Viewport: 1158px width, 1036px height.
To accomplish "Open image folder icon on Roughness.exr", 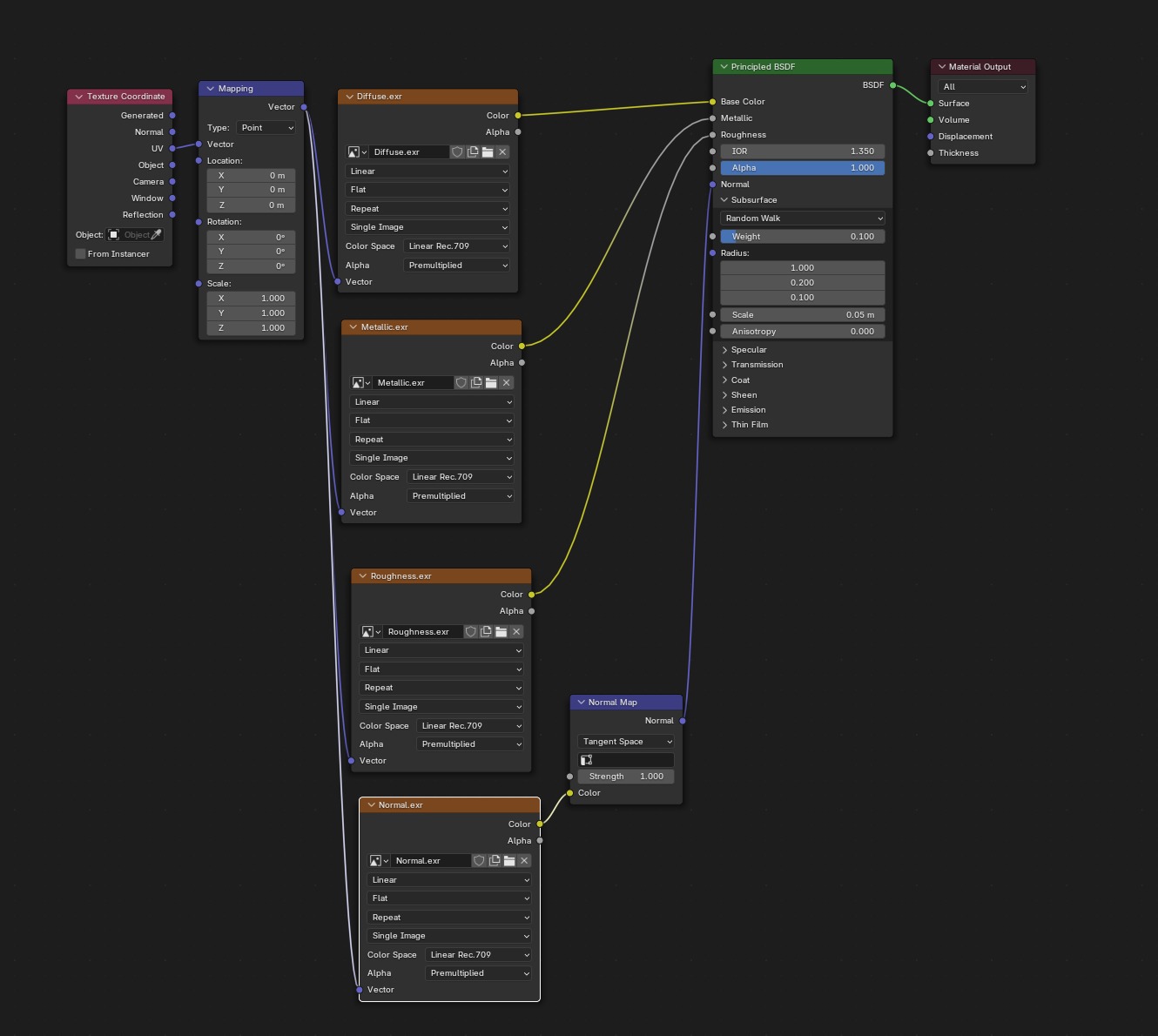I will pos(501,632).
